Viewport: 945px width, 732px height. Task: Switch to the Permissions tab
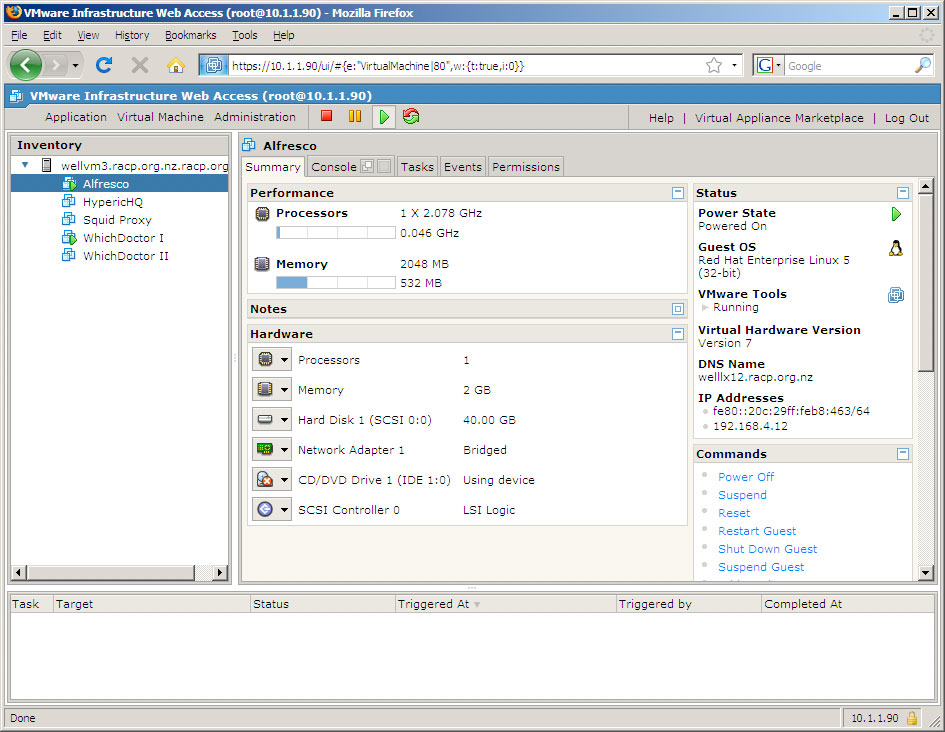[526, 167]
